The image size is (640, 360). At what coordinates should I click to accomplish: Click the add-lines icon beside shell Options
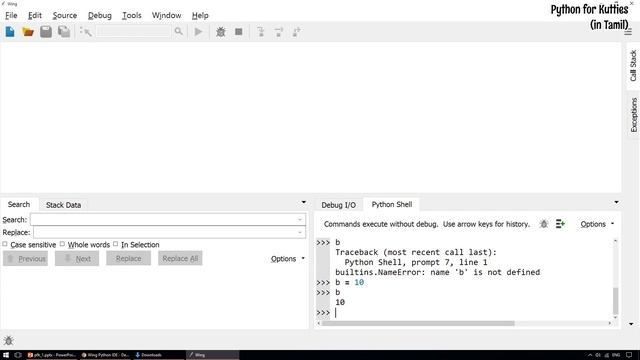point(560,224)
